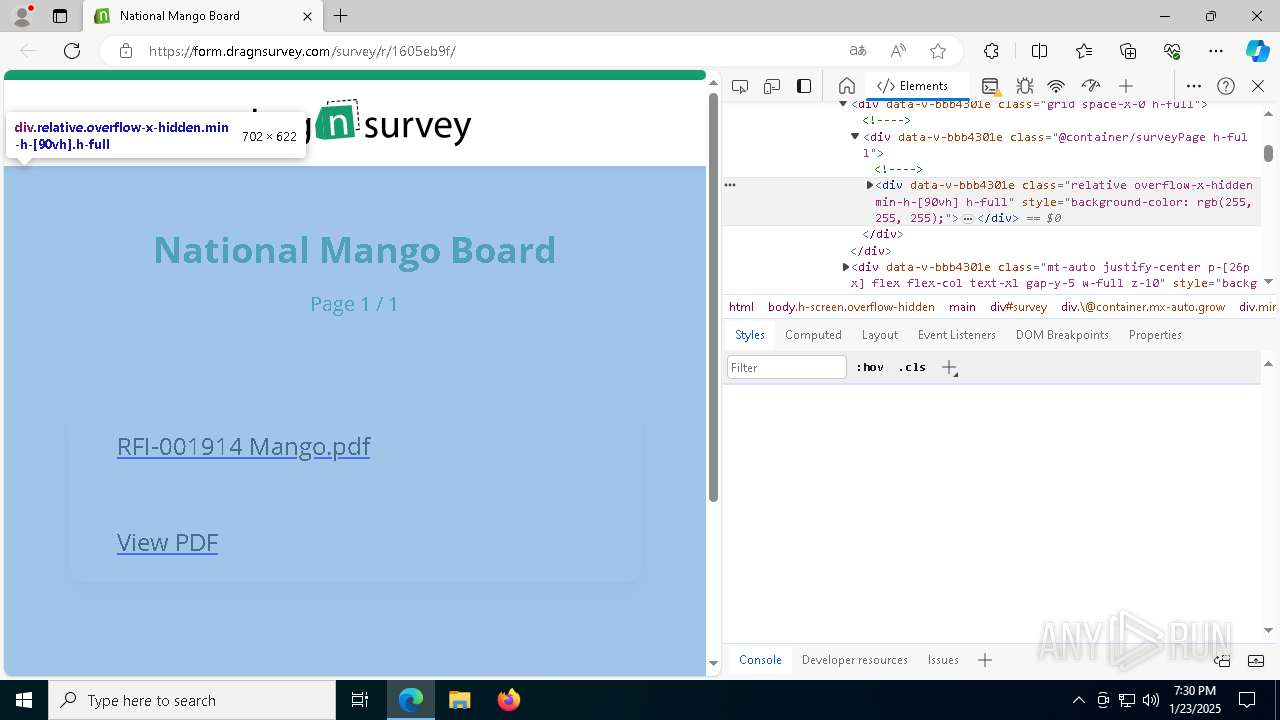The image size is (1280, 720).
Task: View site information lock icon
Action: [126, 51]
